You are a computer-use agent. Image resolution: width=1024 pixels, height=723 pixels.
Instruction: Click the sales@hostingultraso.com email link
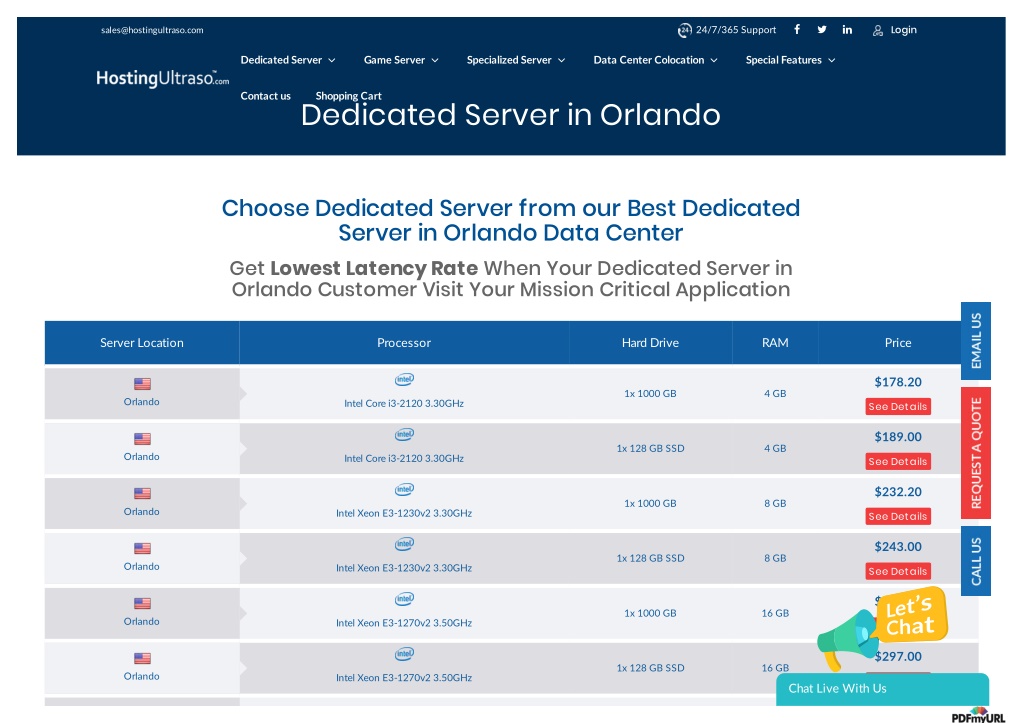(152, 30)
